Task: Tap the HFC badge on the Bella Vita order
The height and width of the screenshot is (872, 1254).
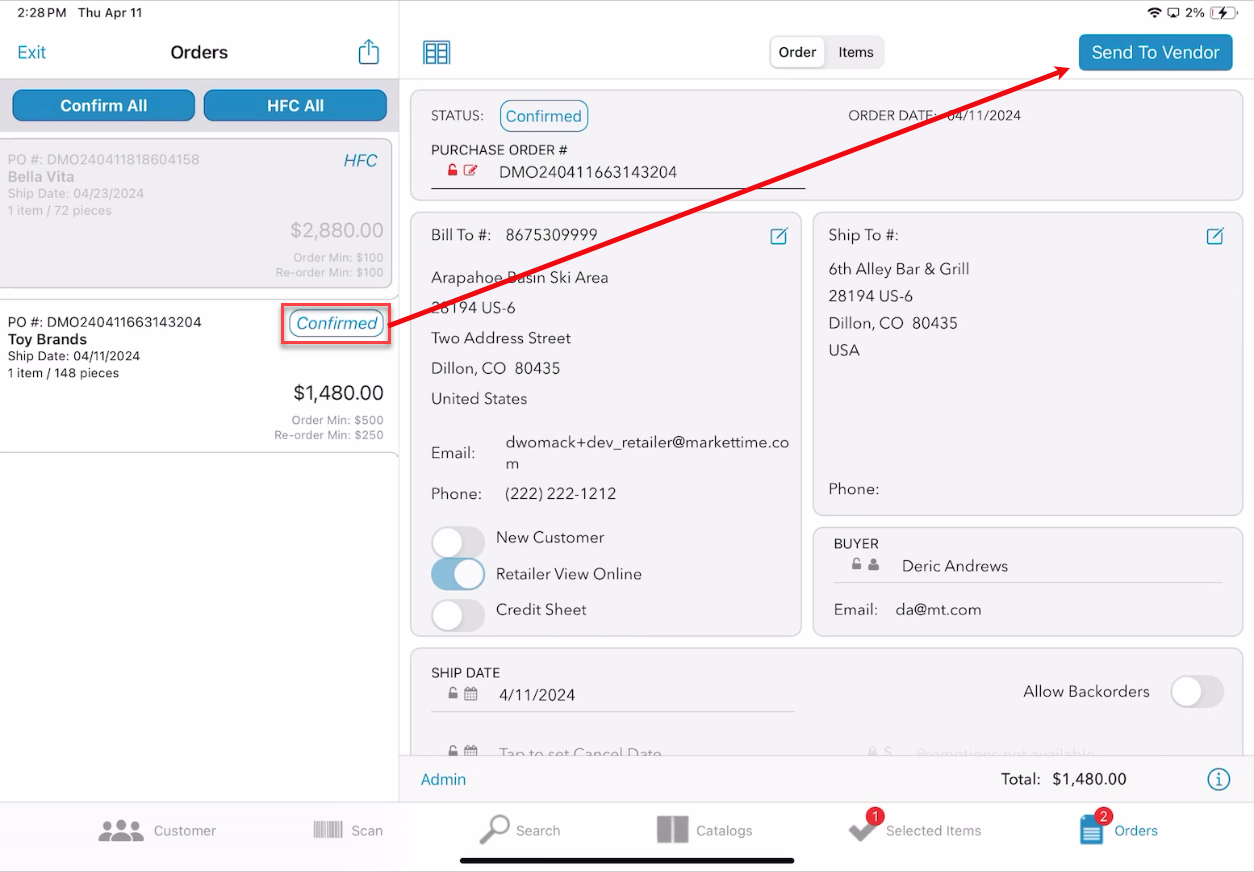Action: [x=361, y=160]
